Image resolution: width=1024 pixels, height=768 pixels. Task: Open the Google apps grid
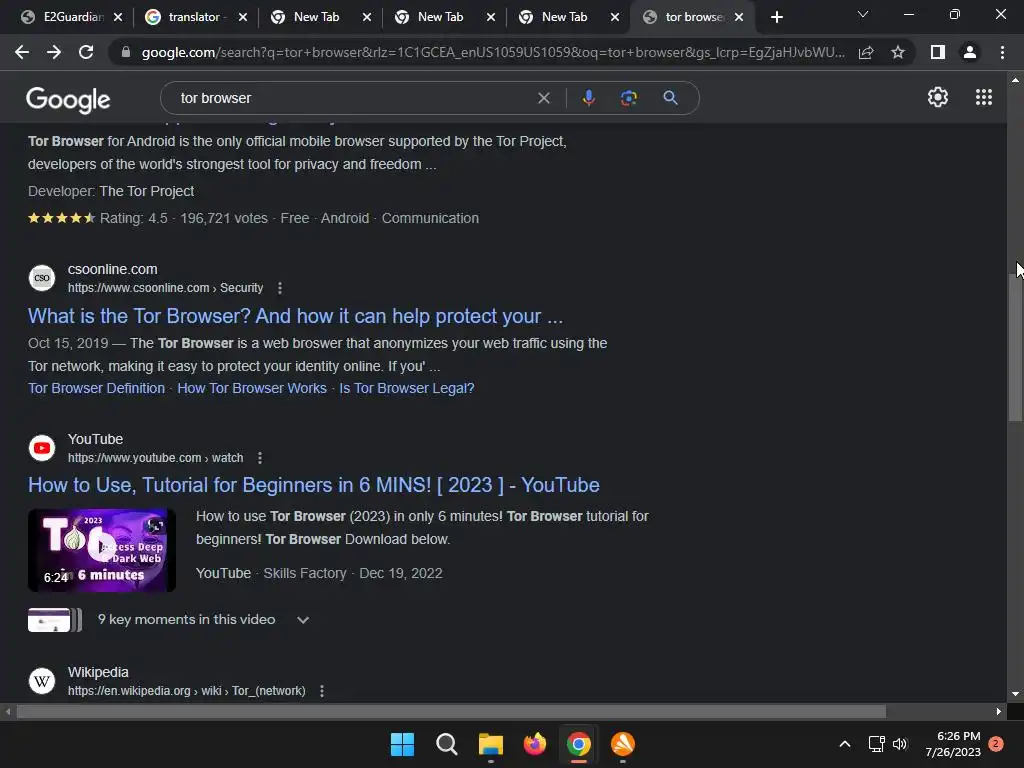click(984, 97)
